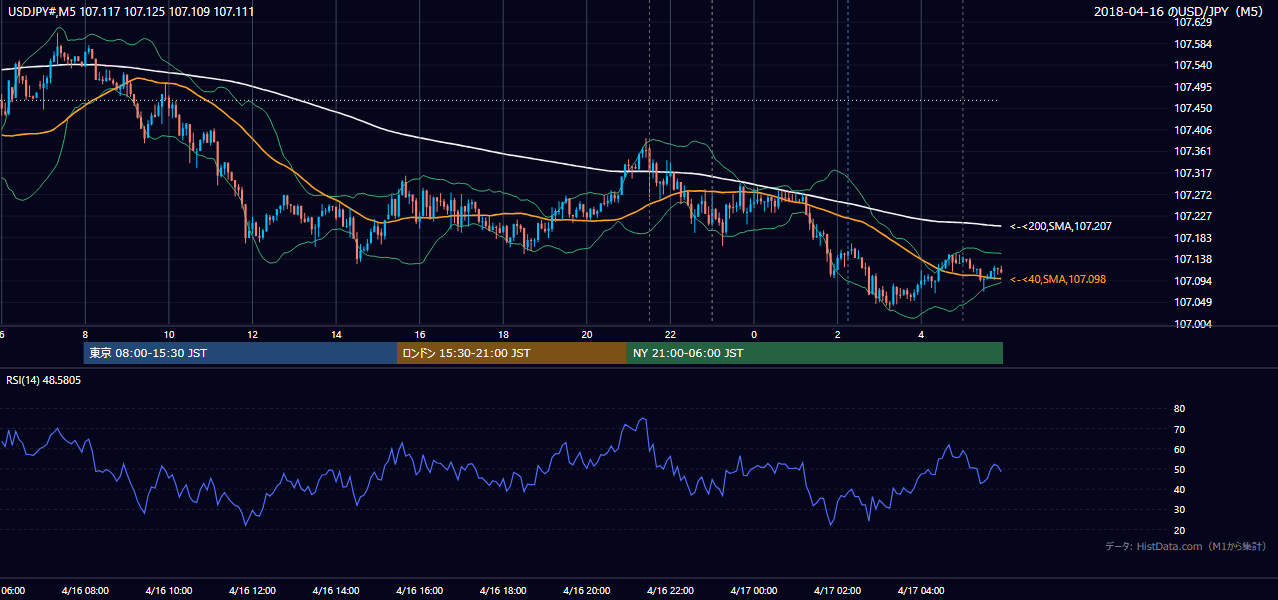Click the 2018-04-16 のUSD/JPY (M5) chart title

1180,11
